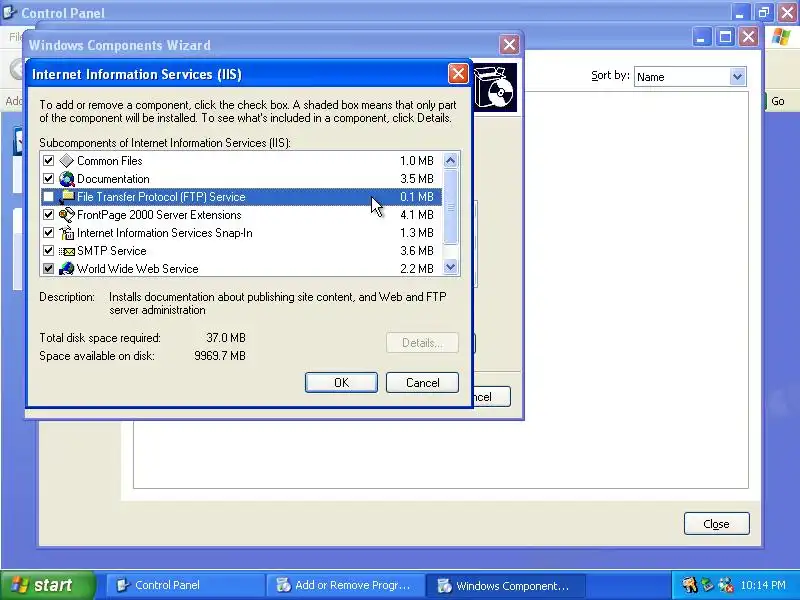Uncheck the Common Files checkbox

pyautogui.click(x=48, y=161)
